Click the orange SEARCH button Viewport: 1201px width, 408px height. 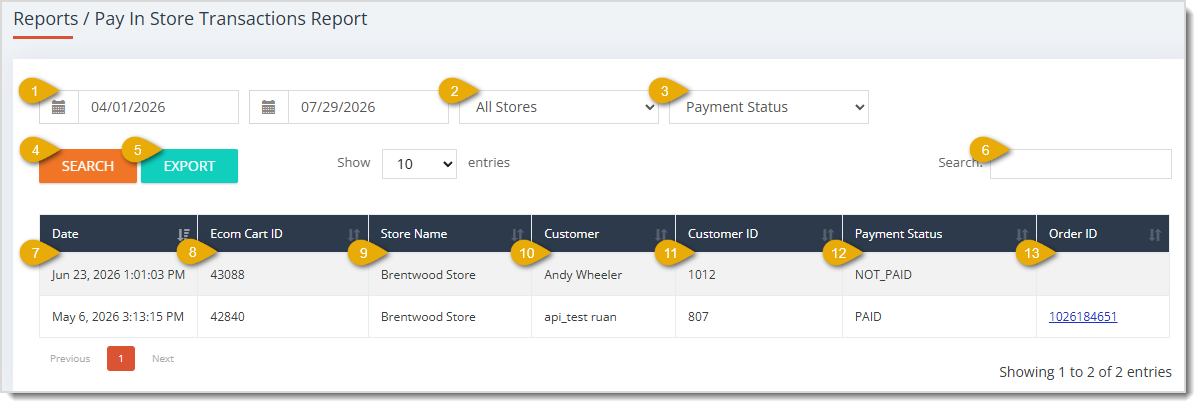point(88,166)
